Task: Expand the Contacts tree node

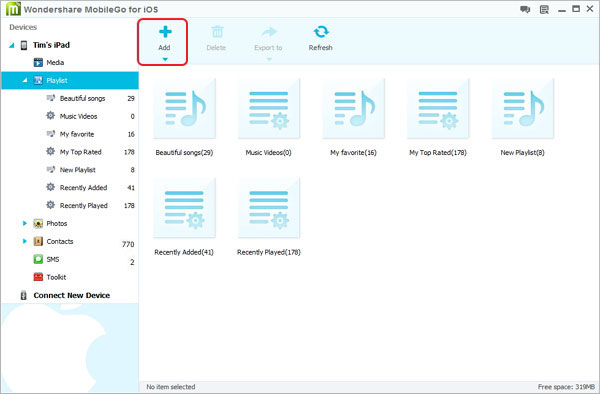Action: click(x=25, y=241)
